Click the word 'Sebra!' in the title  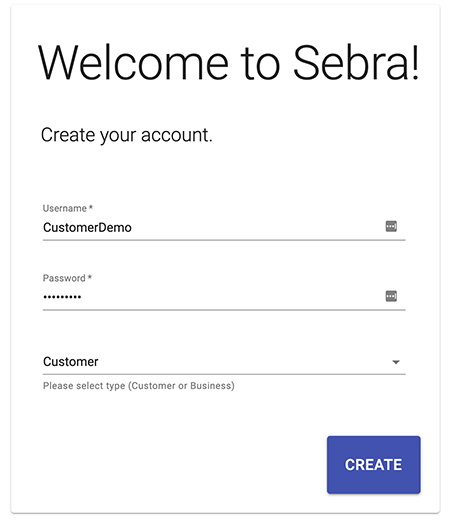point(356,63)
